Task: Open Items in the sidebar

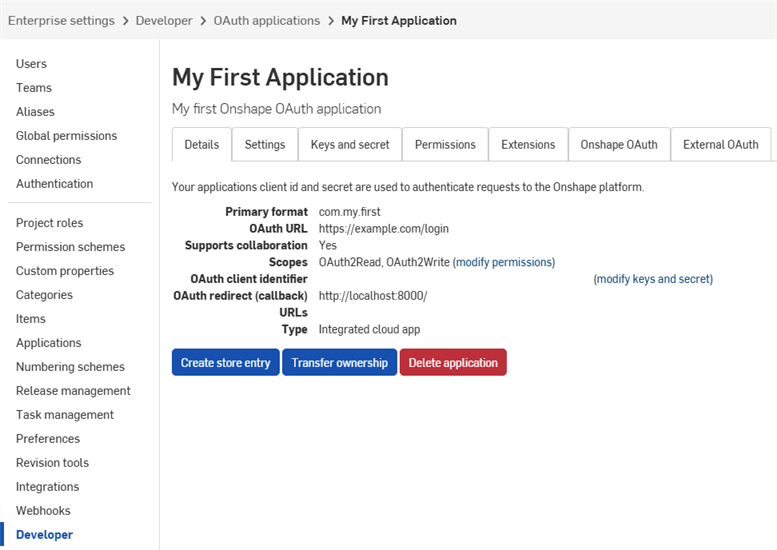Action: [31, 319]
